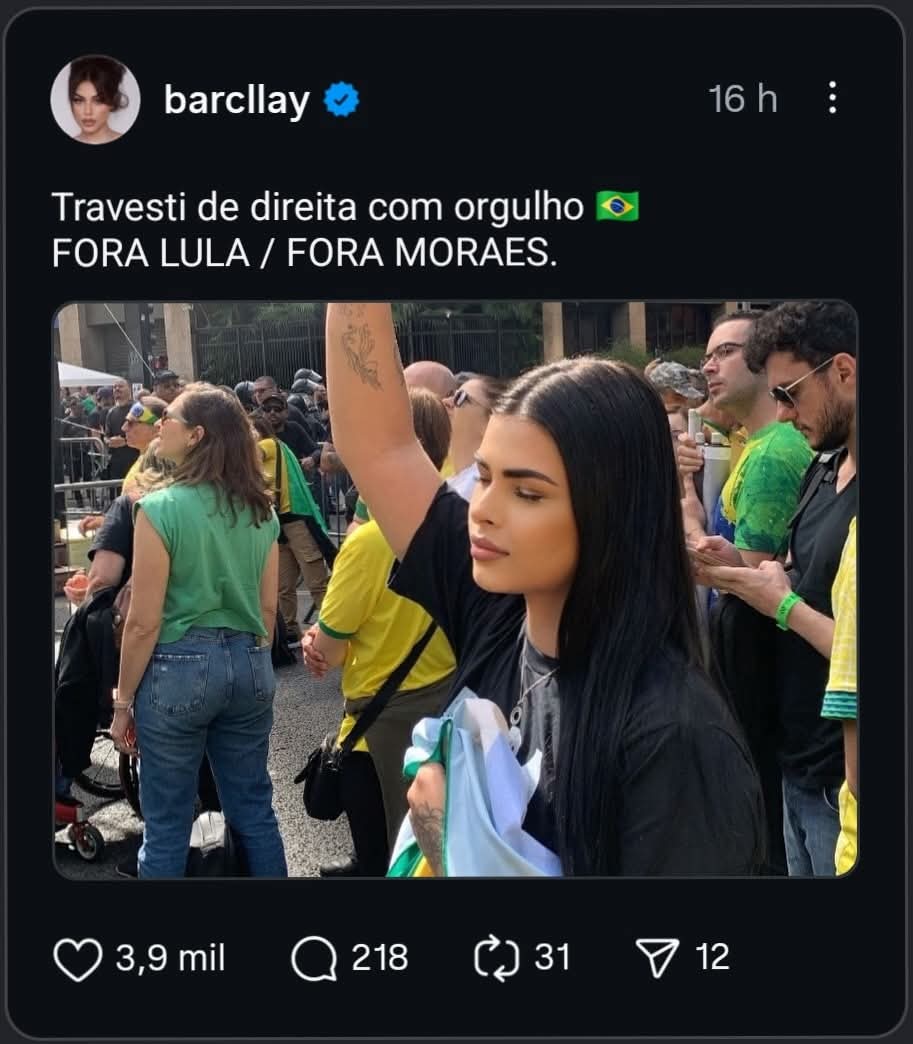Click the "FORA LULA / FORA MORAES." line
913x1044 pixels.
(x=304, y=253)
